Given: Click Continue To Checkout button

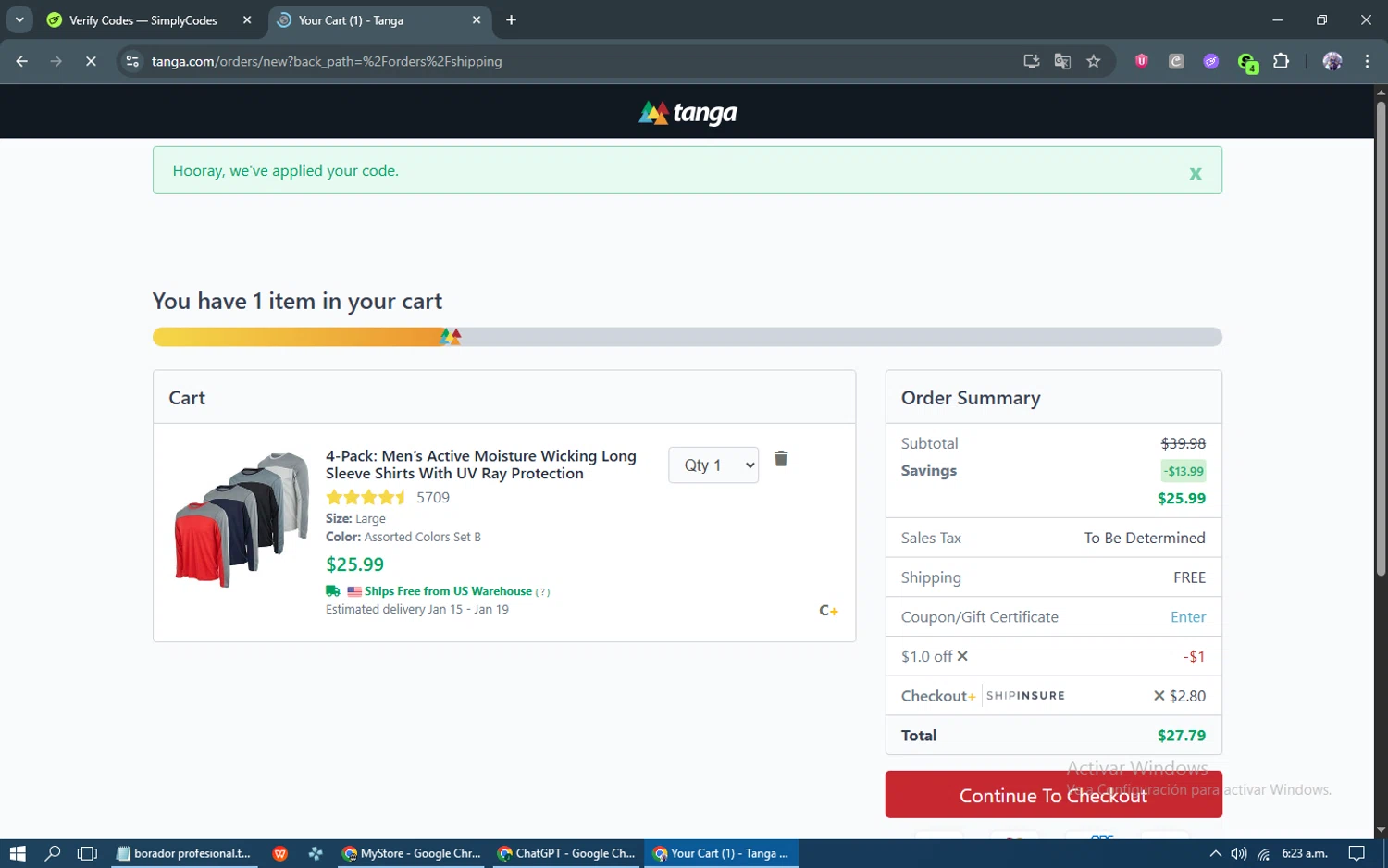Looking at the screenshot, I should (1053, 795).
